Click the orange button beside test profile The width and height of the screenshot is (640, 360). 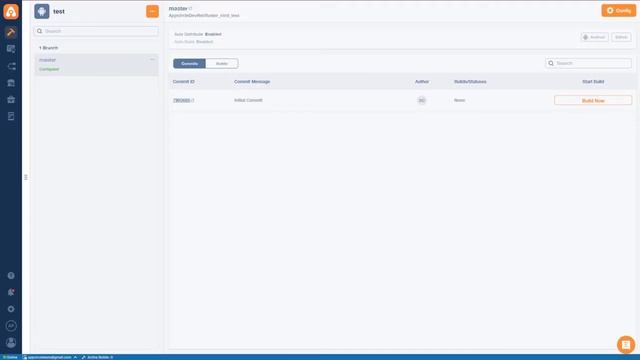[x=152, y=11]
